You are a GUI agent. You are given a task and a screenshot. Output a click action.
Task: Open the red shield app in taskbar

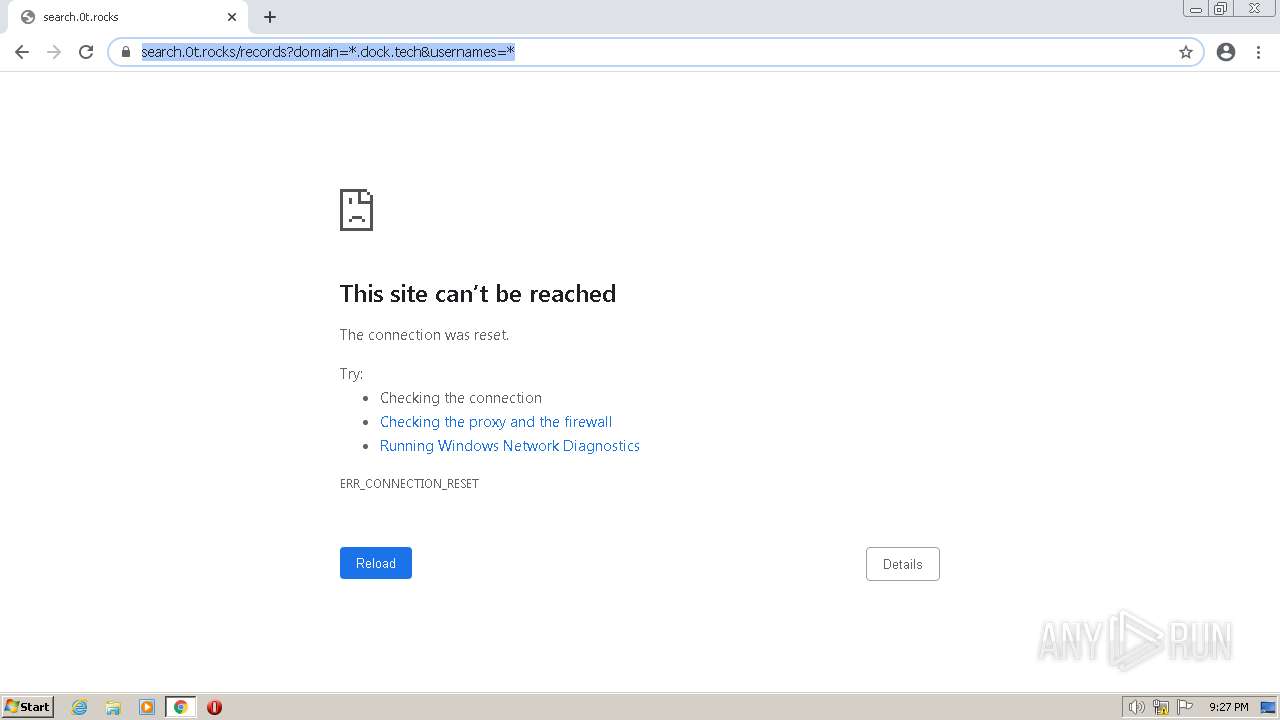[214, 707]
